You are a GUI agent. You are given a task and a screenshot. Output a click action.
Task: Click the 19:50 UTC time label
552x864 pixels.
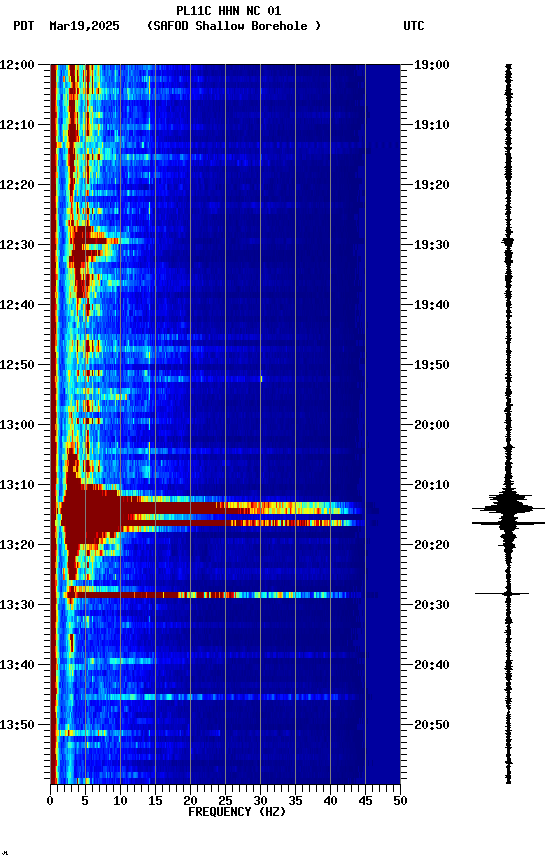(x=432, y=365)
